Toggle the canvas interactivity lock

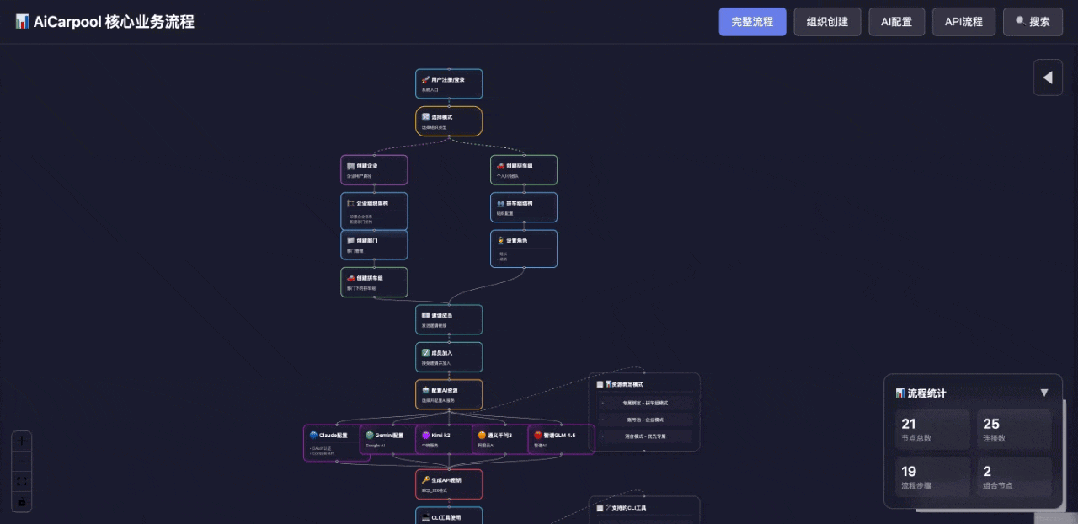[22, 501]
